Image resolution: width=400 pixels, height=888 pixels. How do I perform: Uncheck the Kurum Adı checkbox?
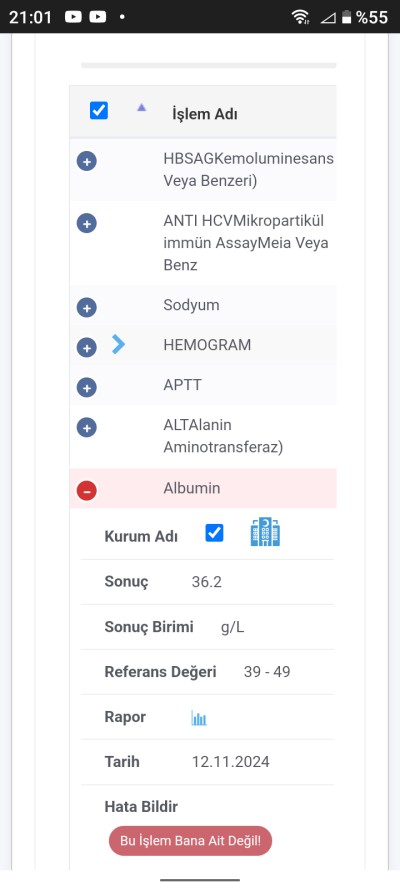pyautogui.click(x=214, y=533)
